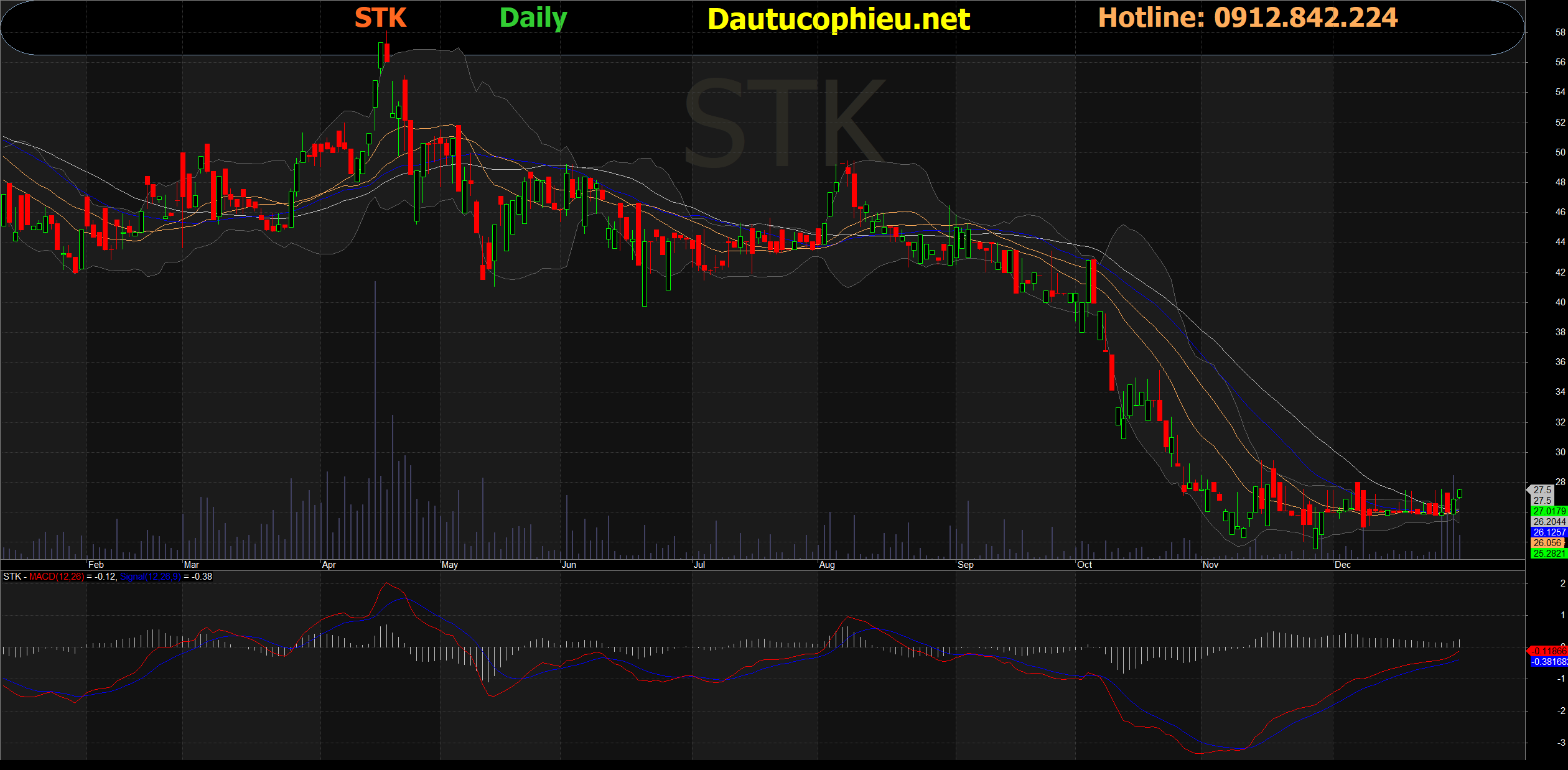Click the Hotline 0912.842.224 text
This screenshot has height=770, width=1568.
[x=1248, y=17]
